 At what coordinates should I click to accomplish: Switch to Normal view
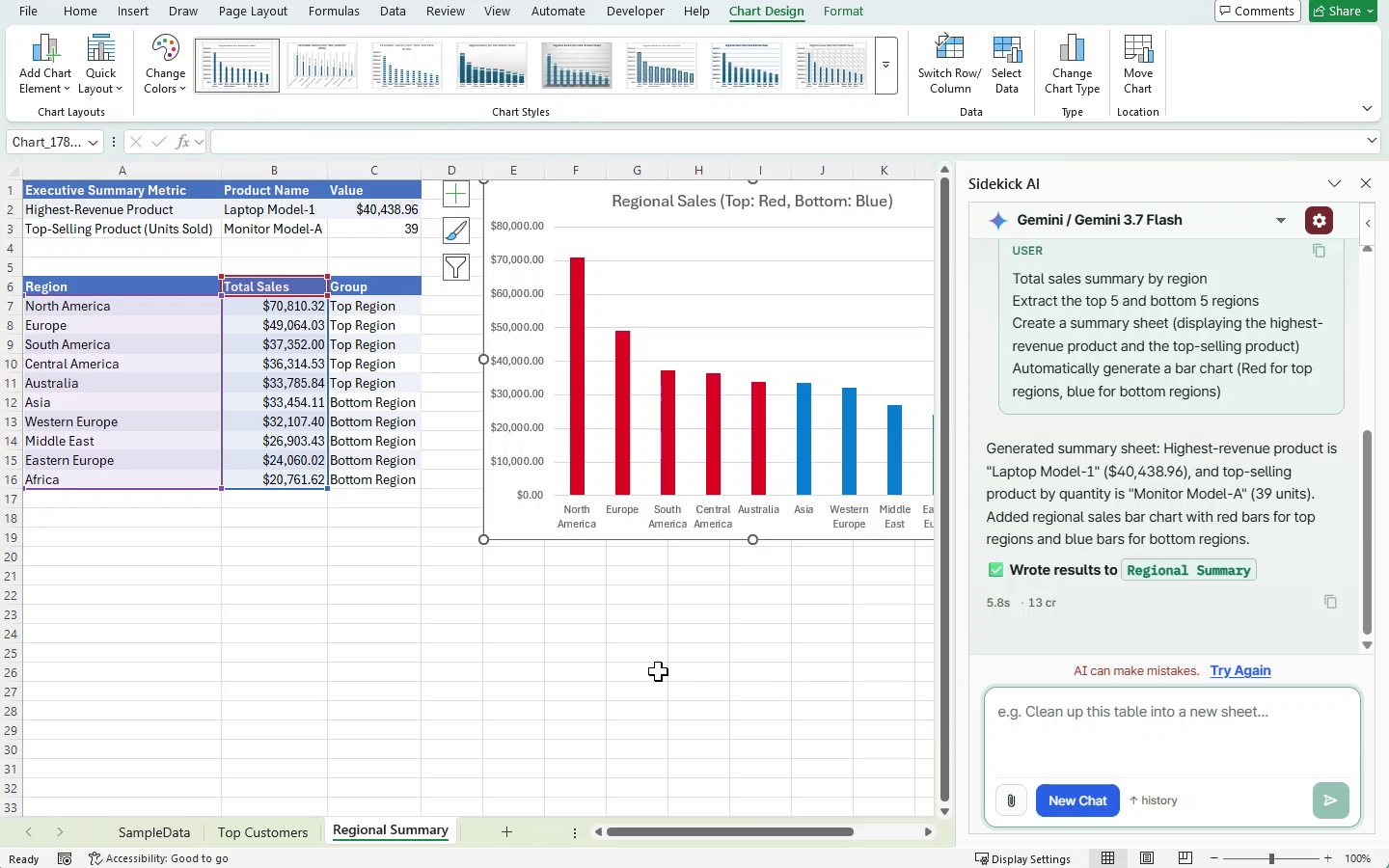point(1108,858)
